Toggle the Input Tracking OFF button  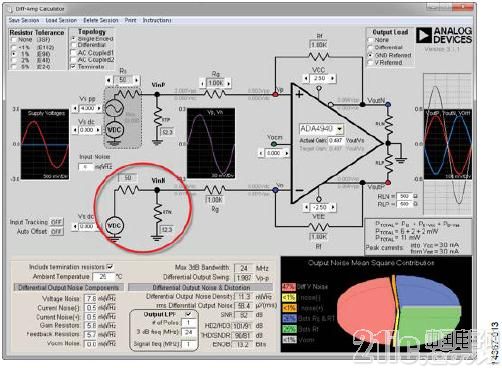[x=57, y=222]
